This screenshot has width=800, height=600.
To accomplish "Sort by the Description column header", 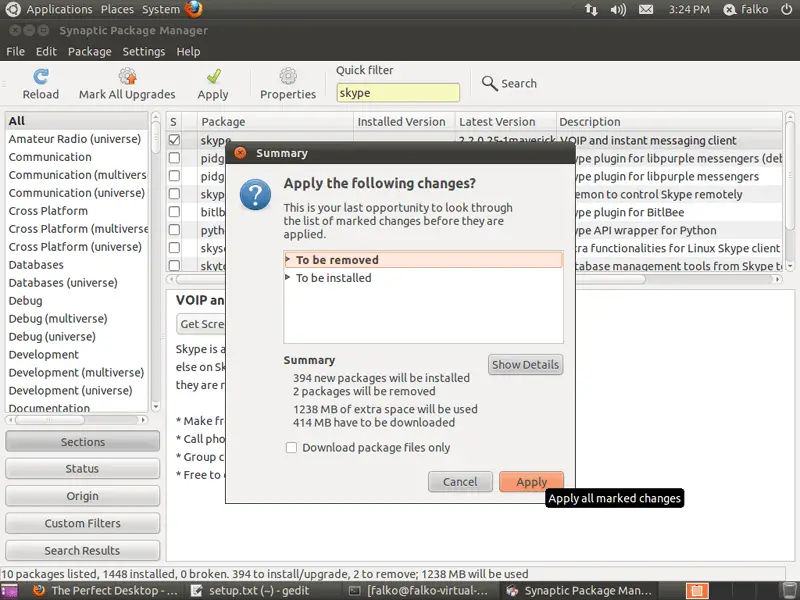I will pos(669,121).
